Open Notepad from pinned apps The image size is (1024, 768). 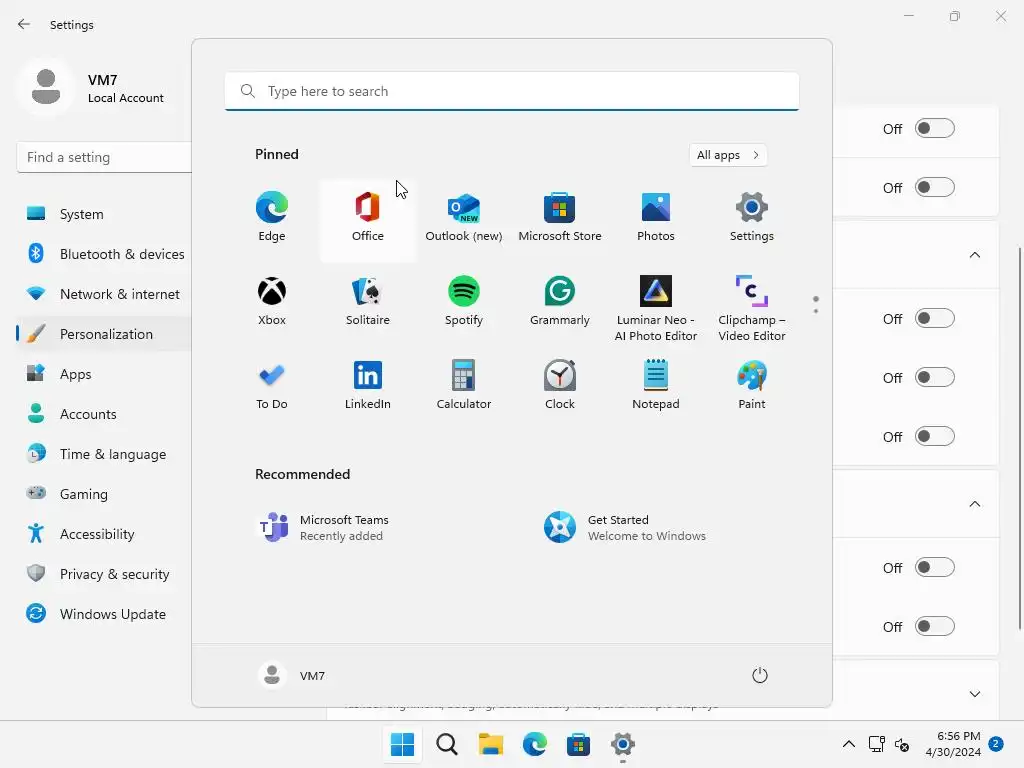tap(656, 385)
